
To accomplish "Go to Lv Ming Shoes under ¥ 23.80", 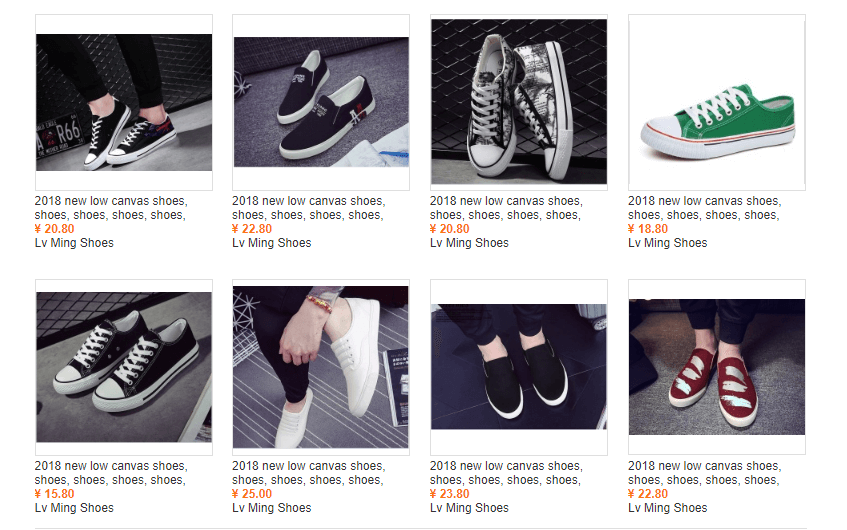I will click(x=469, y=508).
